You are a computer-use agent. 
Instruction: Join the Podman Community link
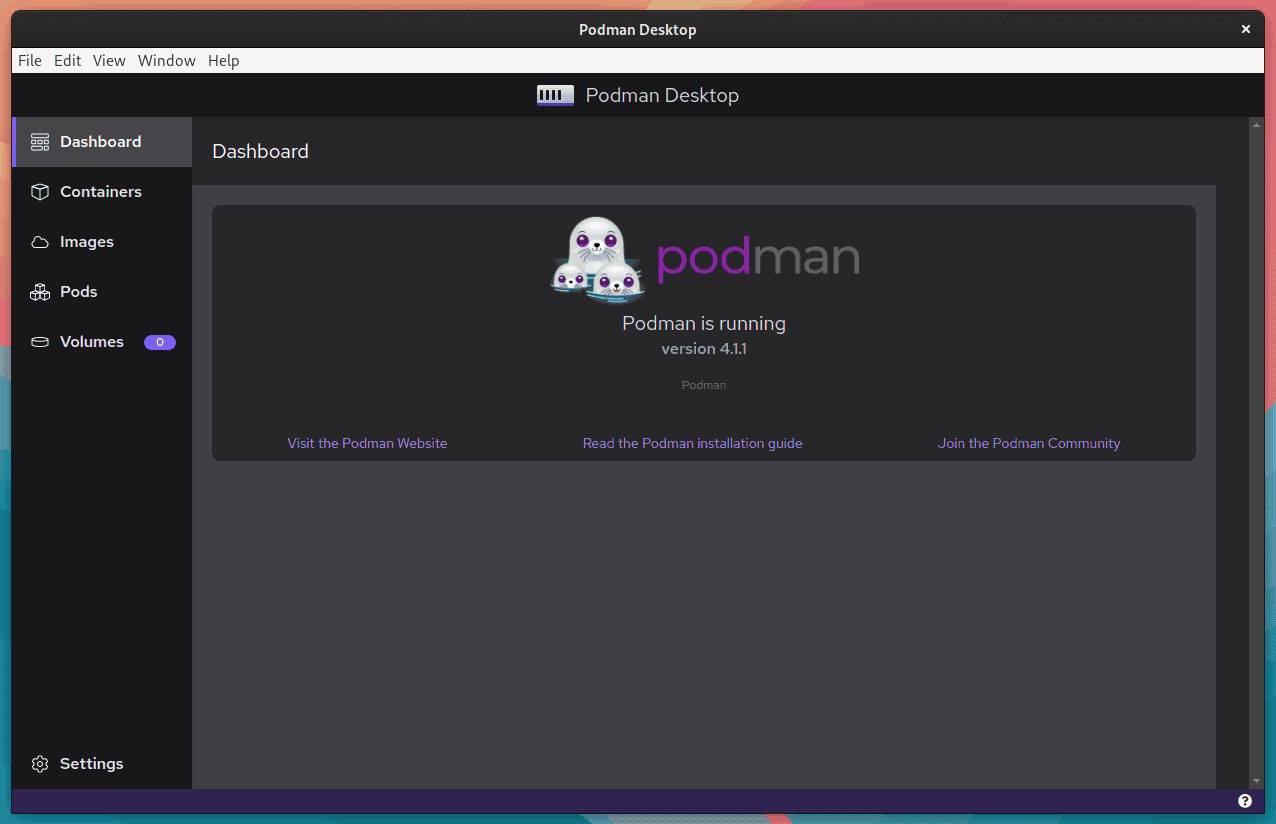[1029, 443]
